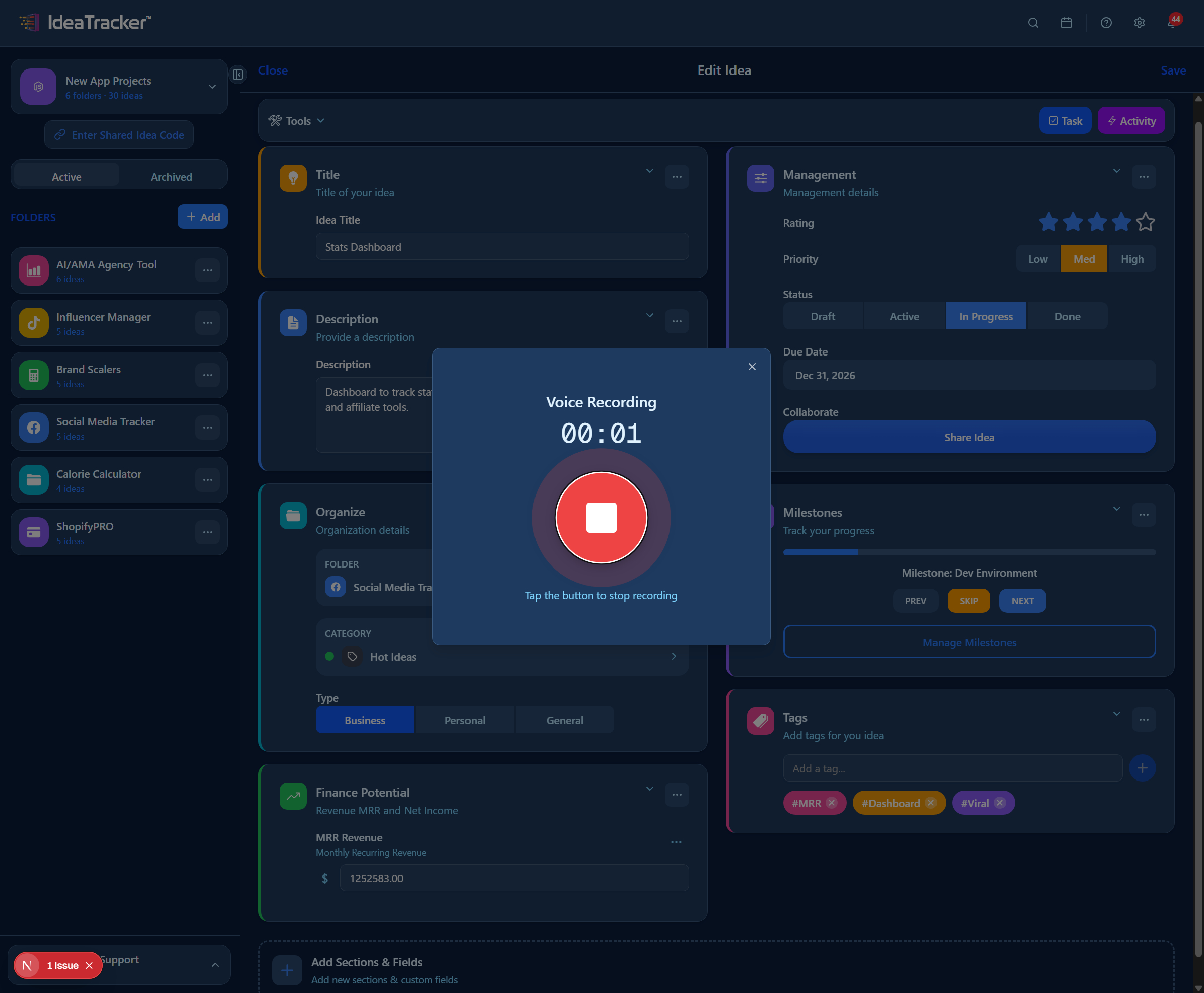Open search from the top bar
The height and width of the screenshot is (993, 1204).
pyautogui.click(x=1033, y=23)
